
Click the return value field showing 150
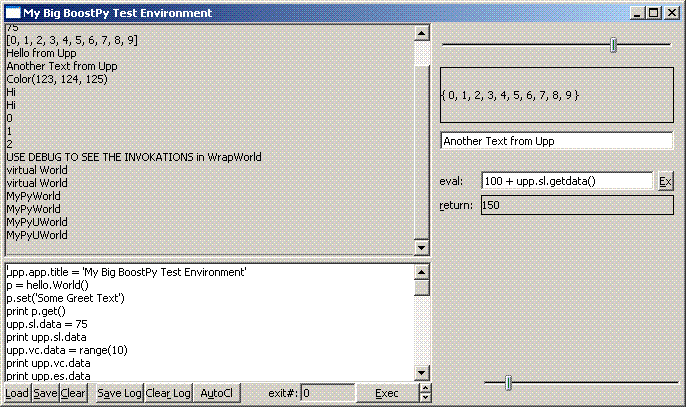576,205
